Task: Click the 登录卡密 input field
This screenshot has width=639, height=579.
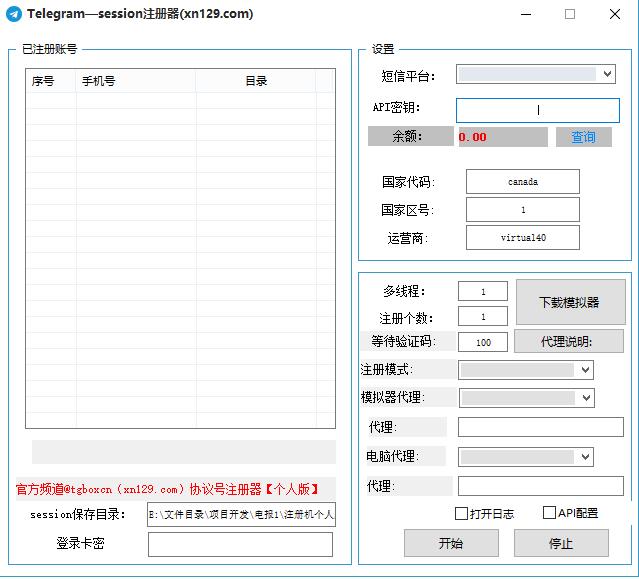Action: click(x=240, y=544)
